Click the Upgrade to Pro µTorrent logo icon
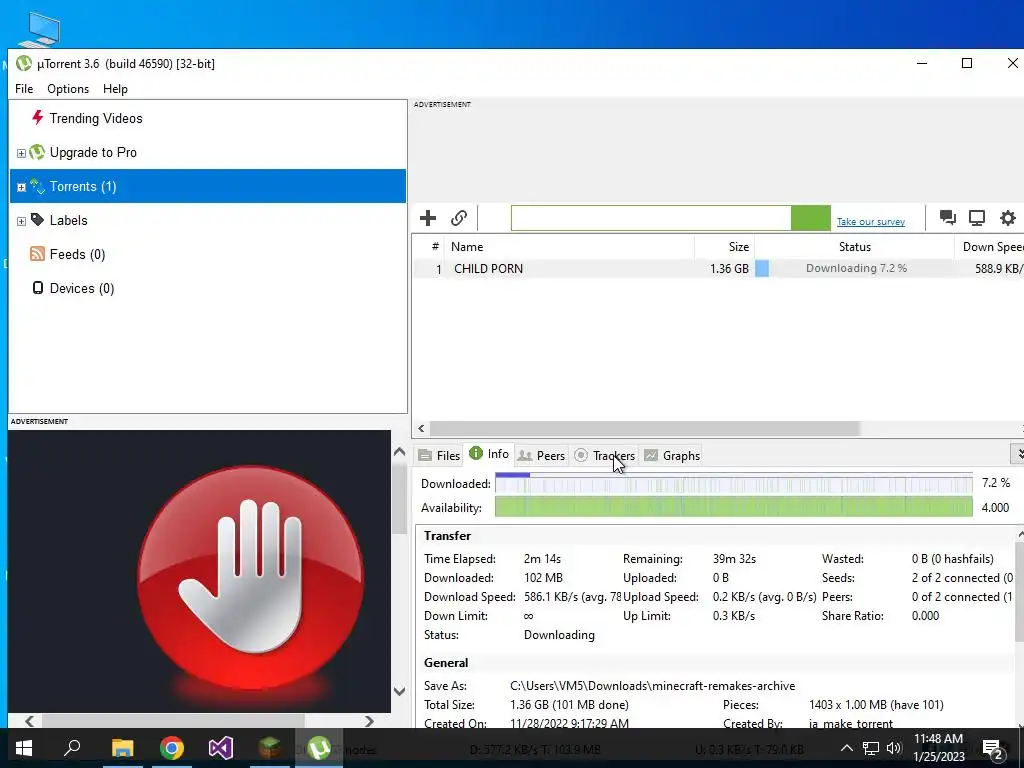1024x768 pixels. (x=37, y=152)
